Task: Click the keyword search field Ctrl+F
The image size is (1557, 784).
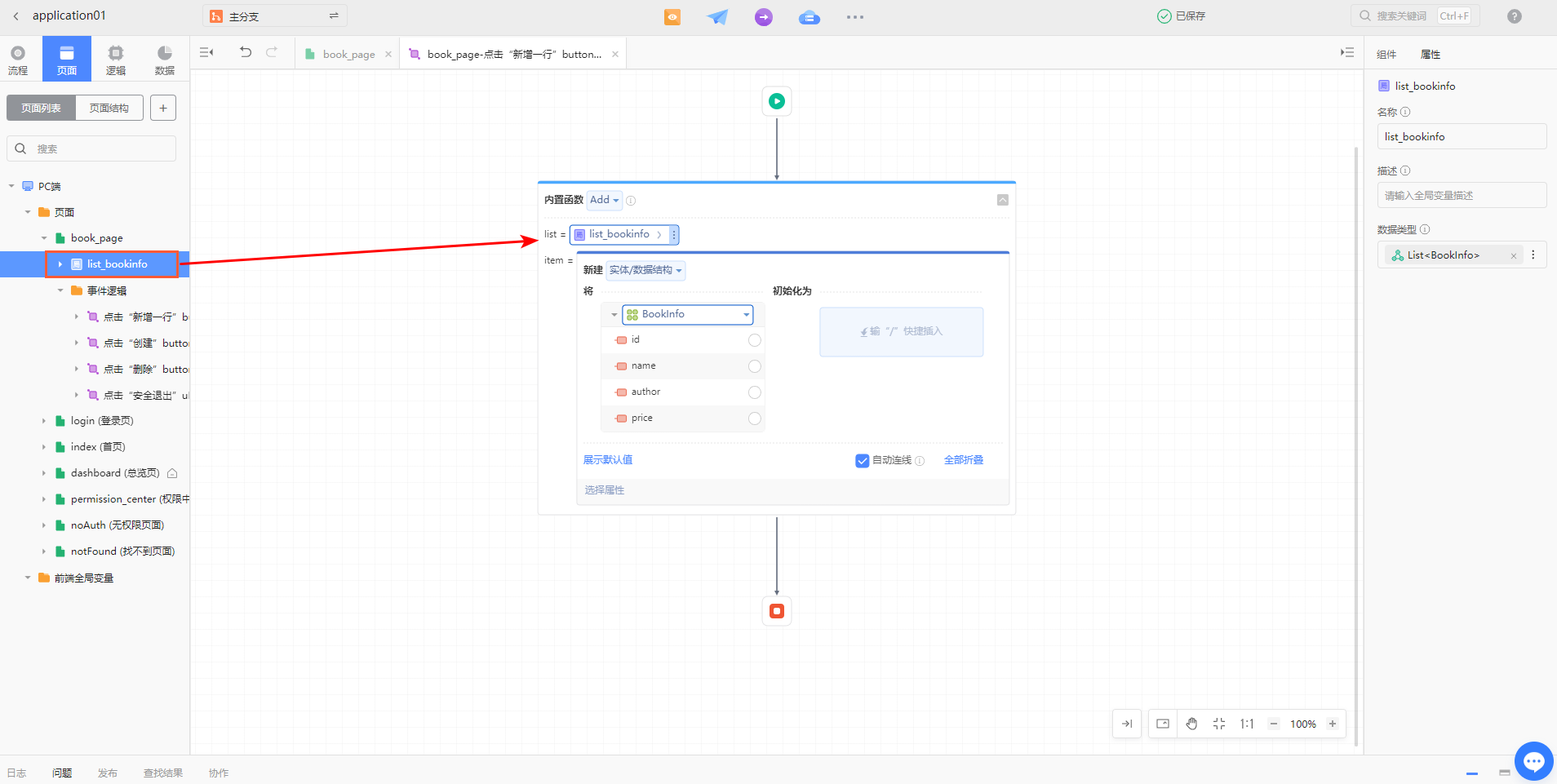Action: point(1414,16)
